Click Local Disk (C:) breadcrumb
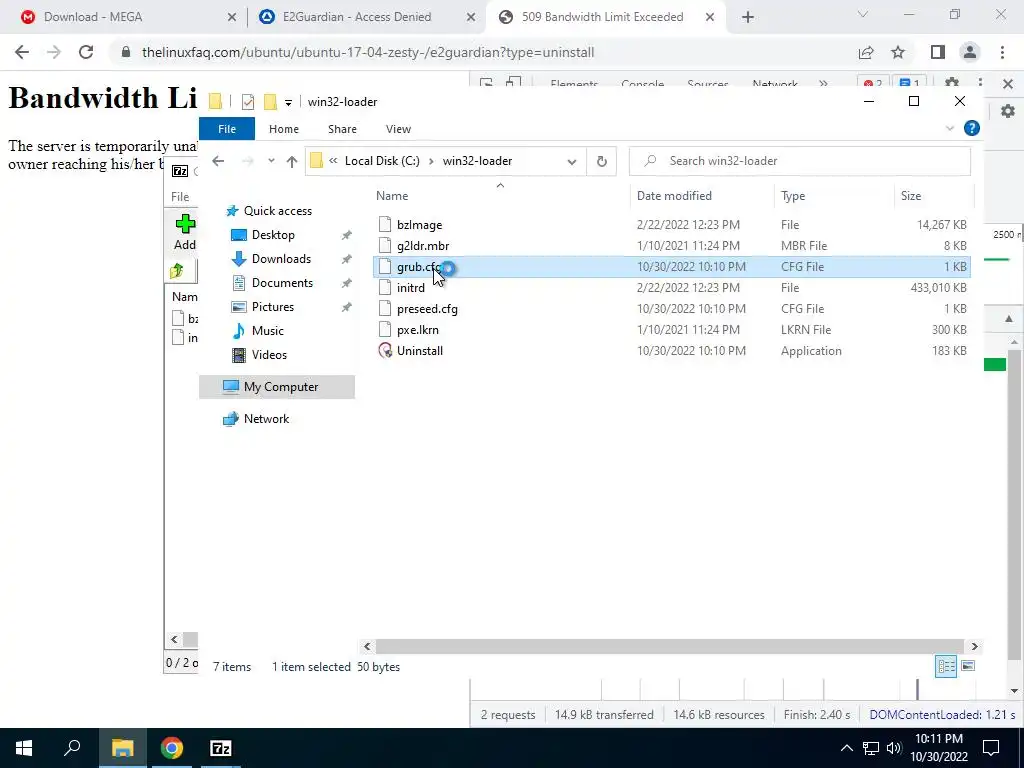Image resolution: width=1024 pixels, height=768 pixels. coord(382,161)
